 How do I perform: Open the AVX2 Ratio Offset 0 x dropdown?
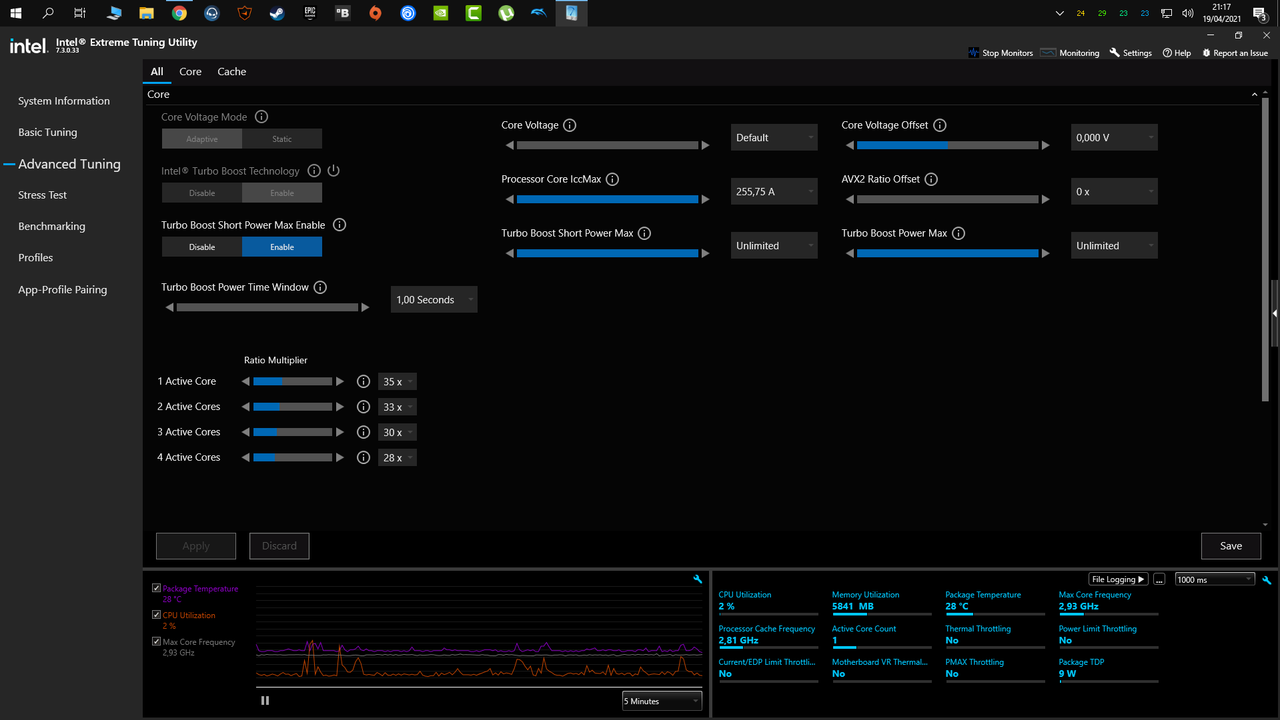[x=1114, y=192]
